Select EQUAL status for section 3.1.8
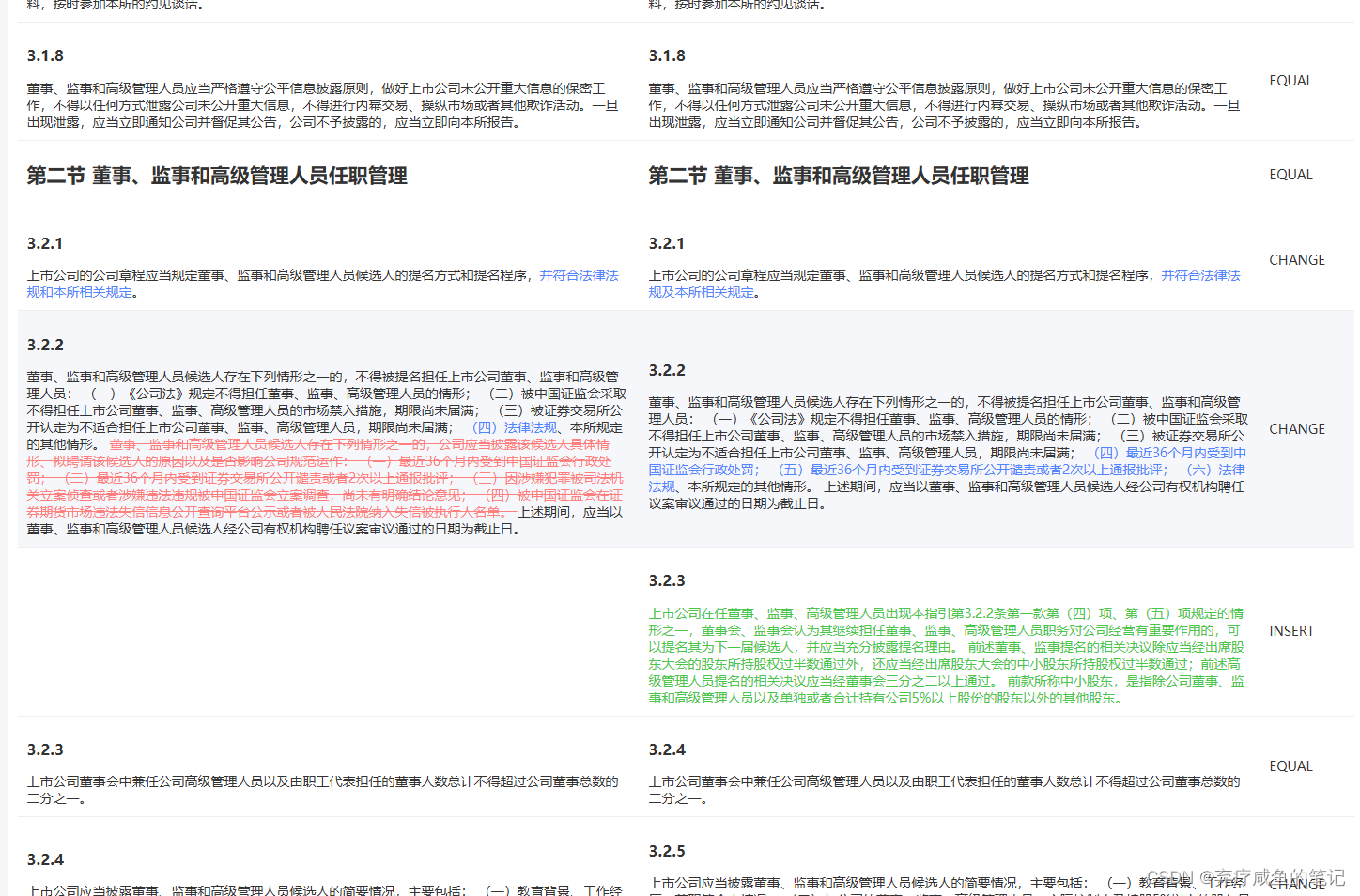Viewport: 1360px width, 896px height. (x=1290, y=81)
